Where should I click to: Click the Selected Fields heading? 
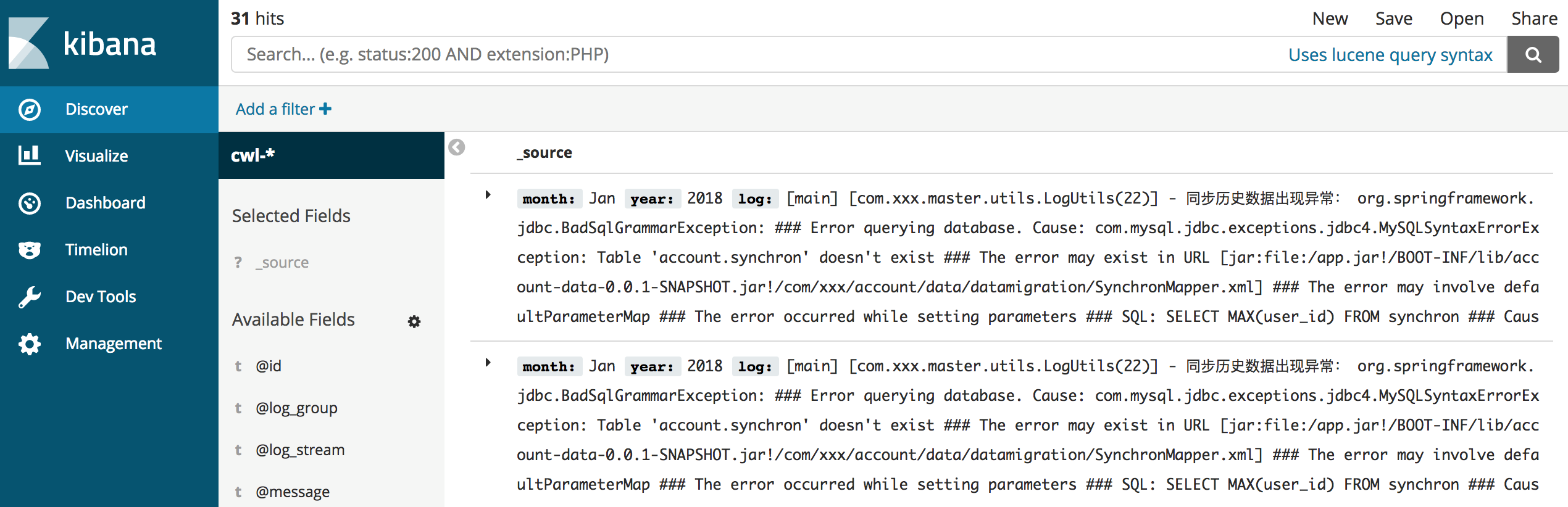point(291,216)
